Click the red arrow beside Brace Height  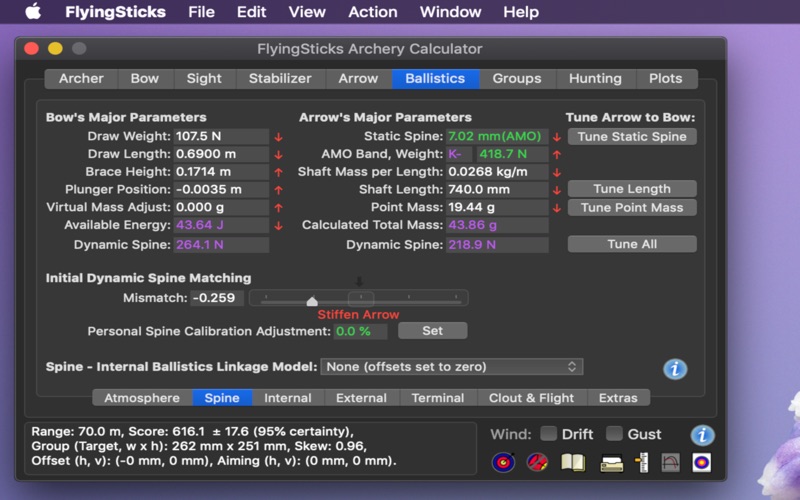point(279,172)
